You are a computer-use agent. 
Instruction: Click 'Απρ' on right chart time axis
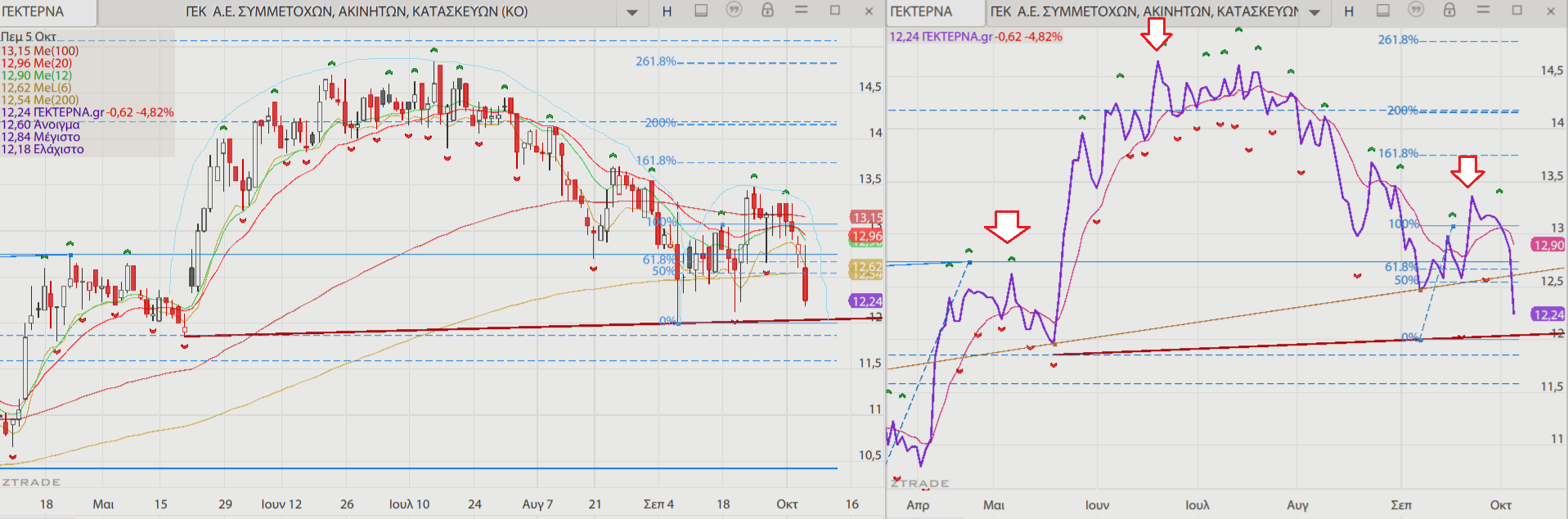918,505
